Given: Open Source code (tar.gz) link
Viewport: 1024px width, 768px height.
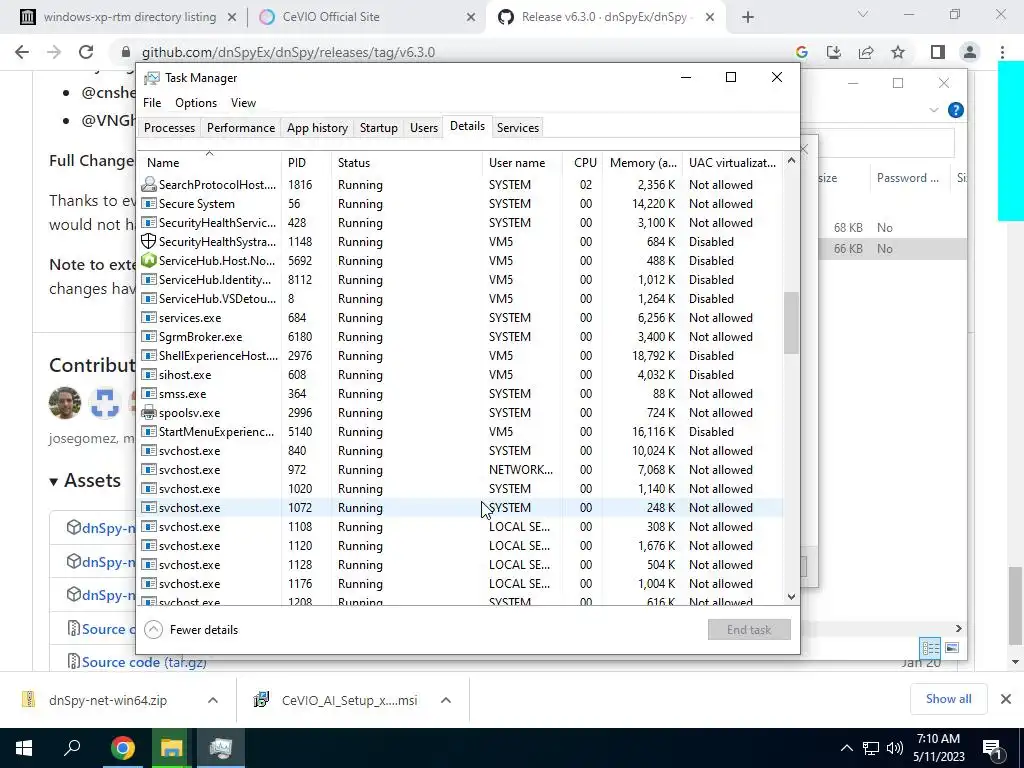Looking at the screenshot, I should pos(144,662).
